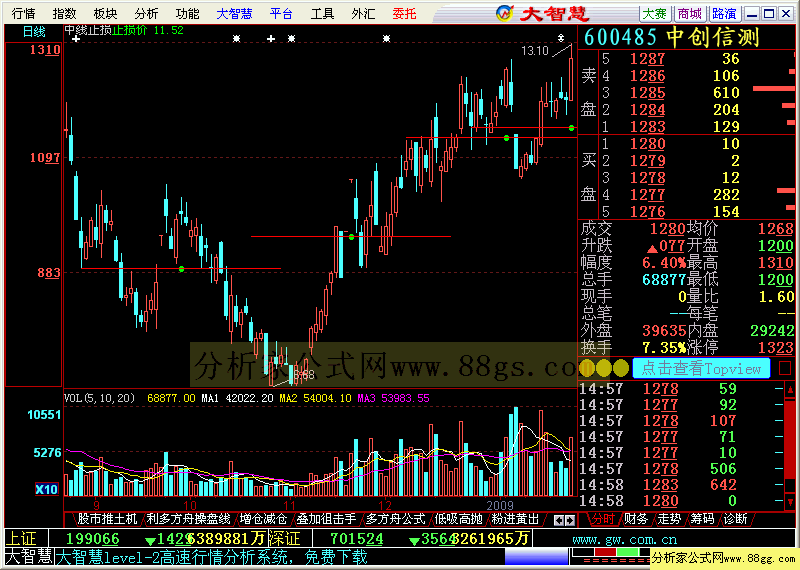The height and width of the screenshot is (570, 800).
Task: Click the 最高 value 1310
Action: 776,263
